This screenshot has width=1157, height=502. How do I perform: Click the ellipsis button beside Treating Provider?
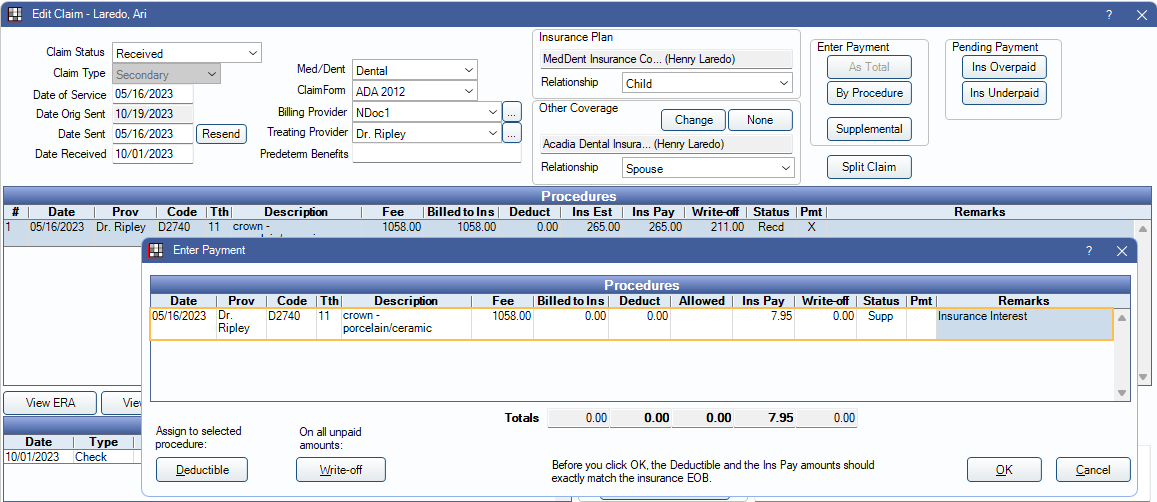pos(511,133)
